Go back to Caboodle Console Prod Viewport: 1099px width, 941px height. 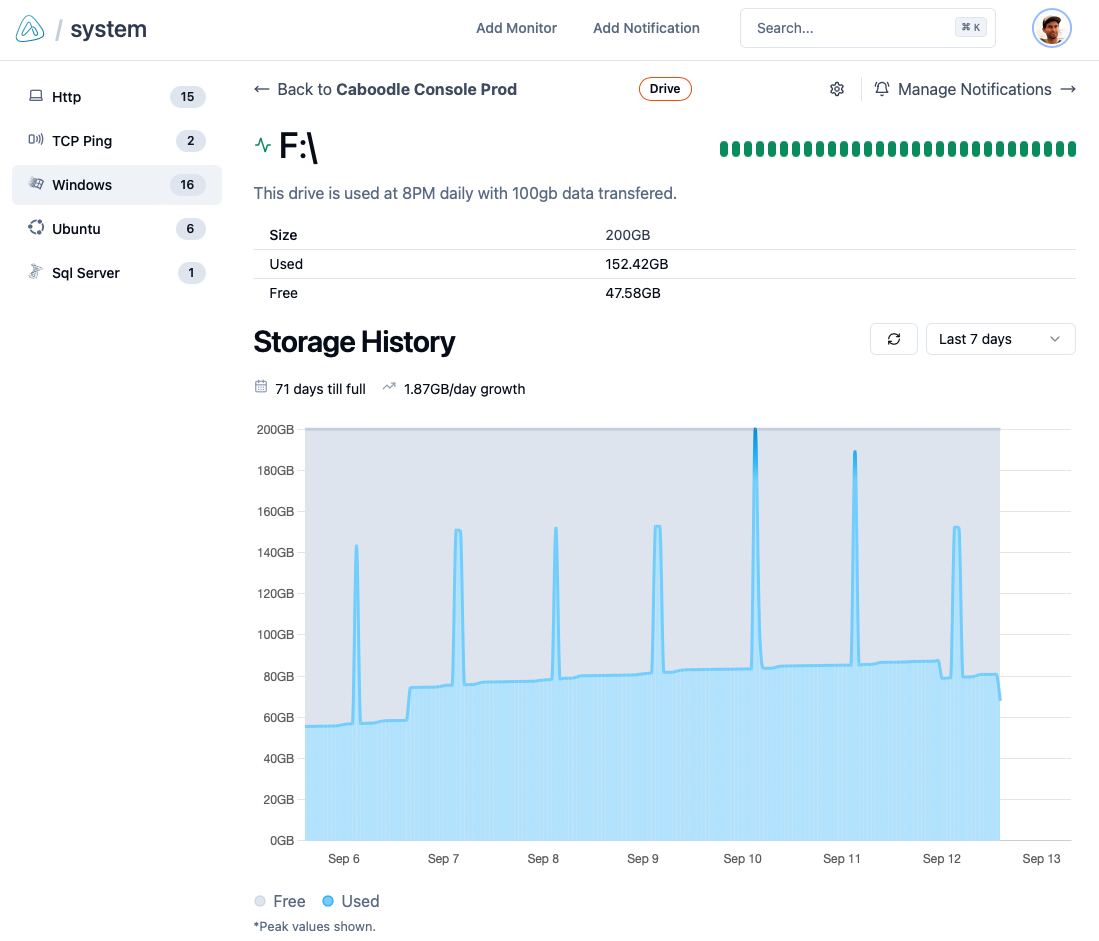click(x=385, y=89)
